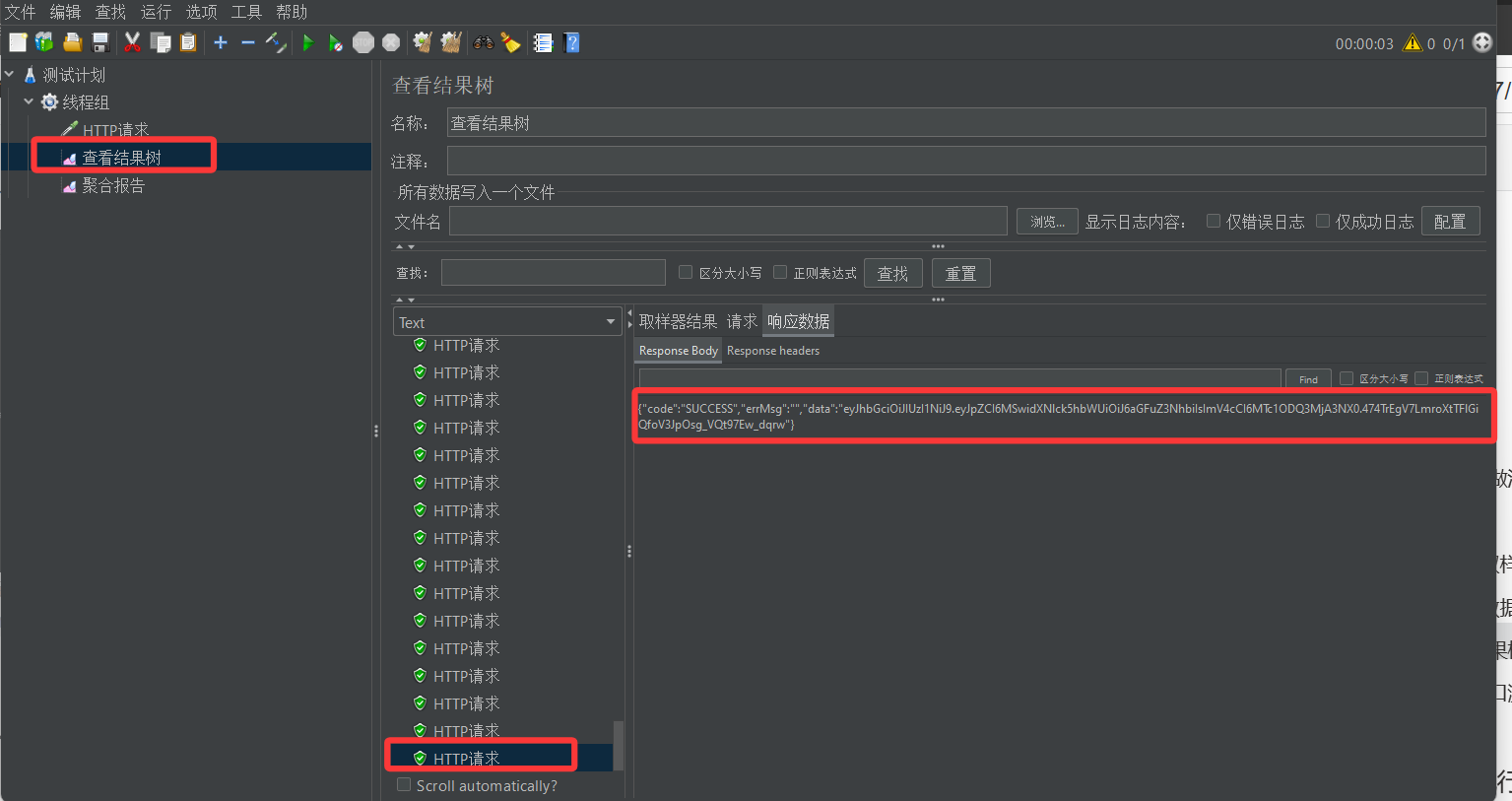Click Start no pauses icon
The width and height of the screenshot is (1512, 801).
[336, 42]
